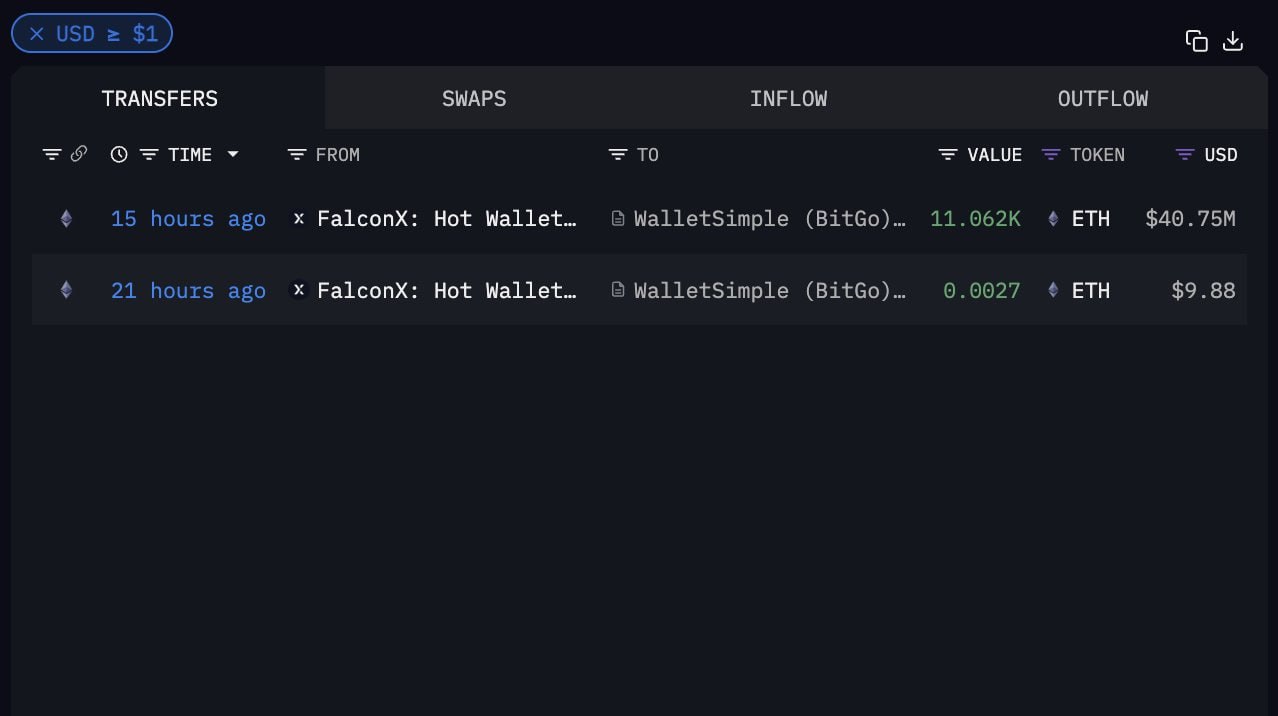Remove the USD ≥ $1 filter chip
This screenshot has width=1278, height=716.
click(x=37, y=34)
